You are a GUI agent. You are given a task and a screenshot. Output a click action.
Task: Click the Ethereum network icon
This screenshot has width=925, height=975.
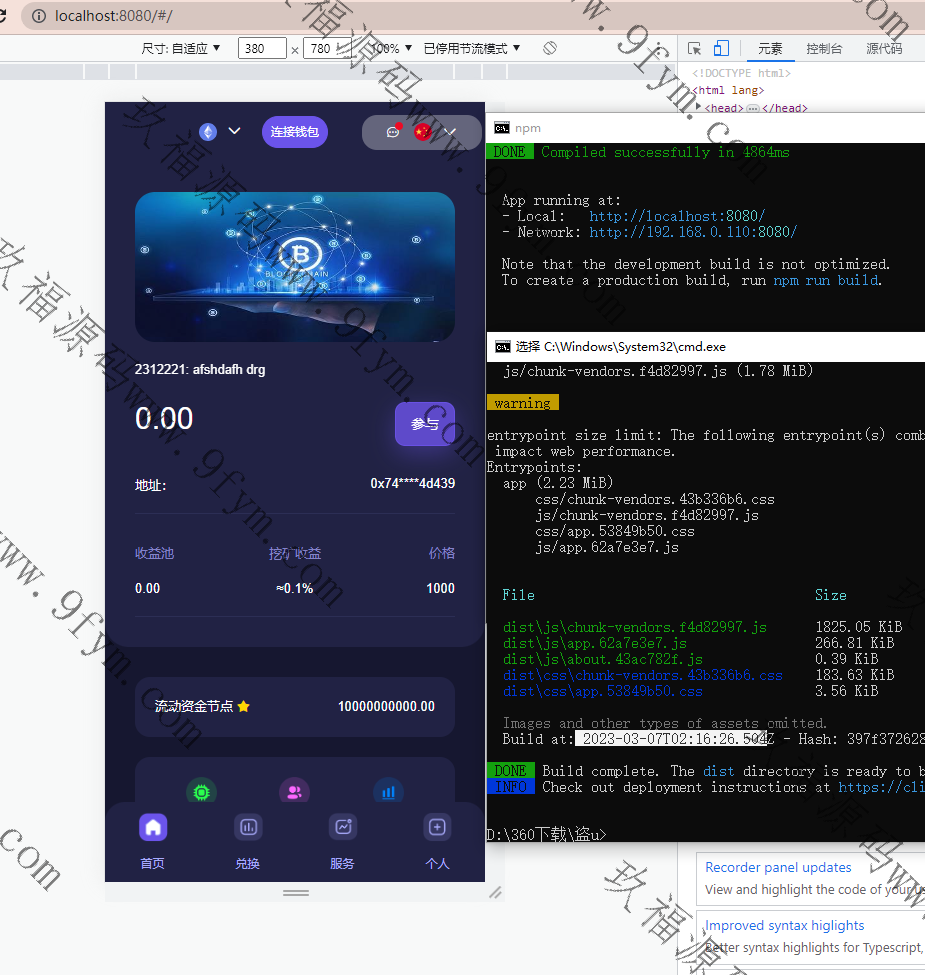(208, 132)
